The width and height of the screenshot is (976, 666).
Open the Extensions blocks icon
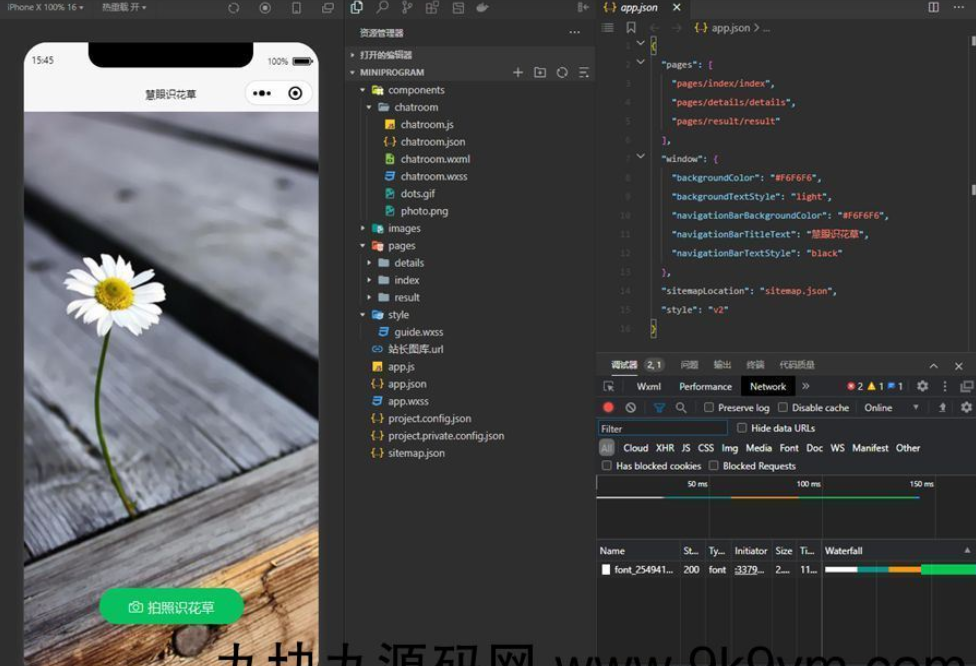point(432,7)
